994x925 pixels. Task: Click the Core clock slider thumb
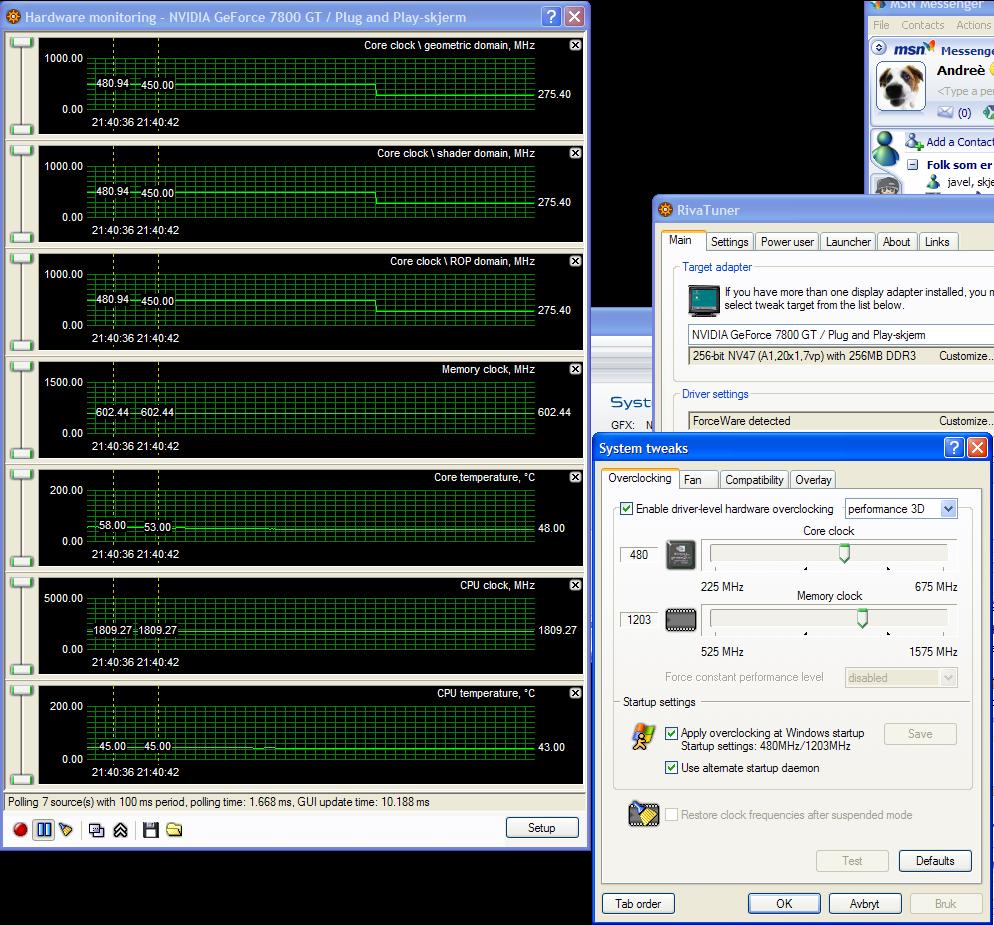(x=844, y=553)
